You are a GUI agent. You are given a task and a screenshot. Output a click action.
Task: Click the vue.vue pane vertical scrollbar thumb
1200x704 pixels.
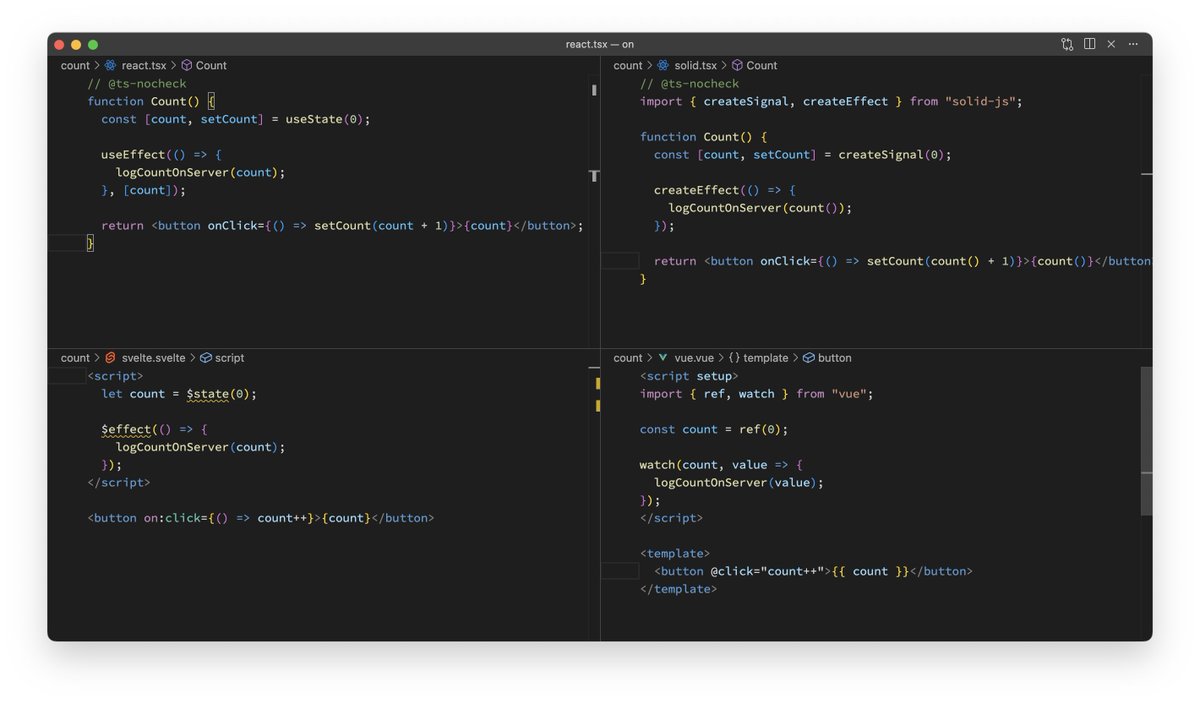(x=1146, y=441)
